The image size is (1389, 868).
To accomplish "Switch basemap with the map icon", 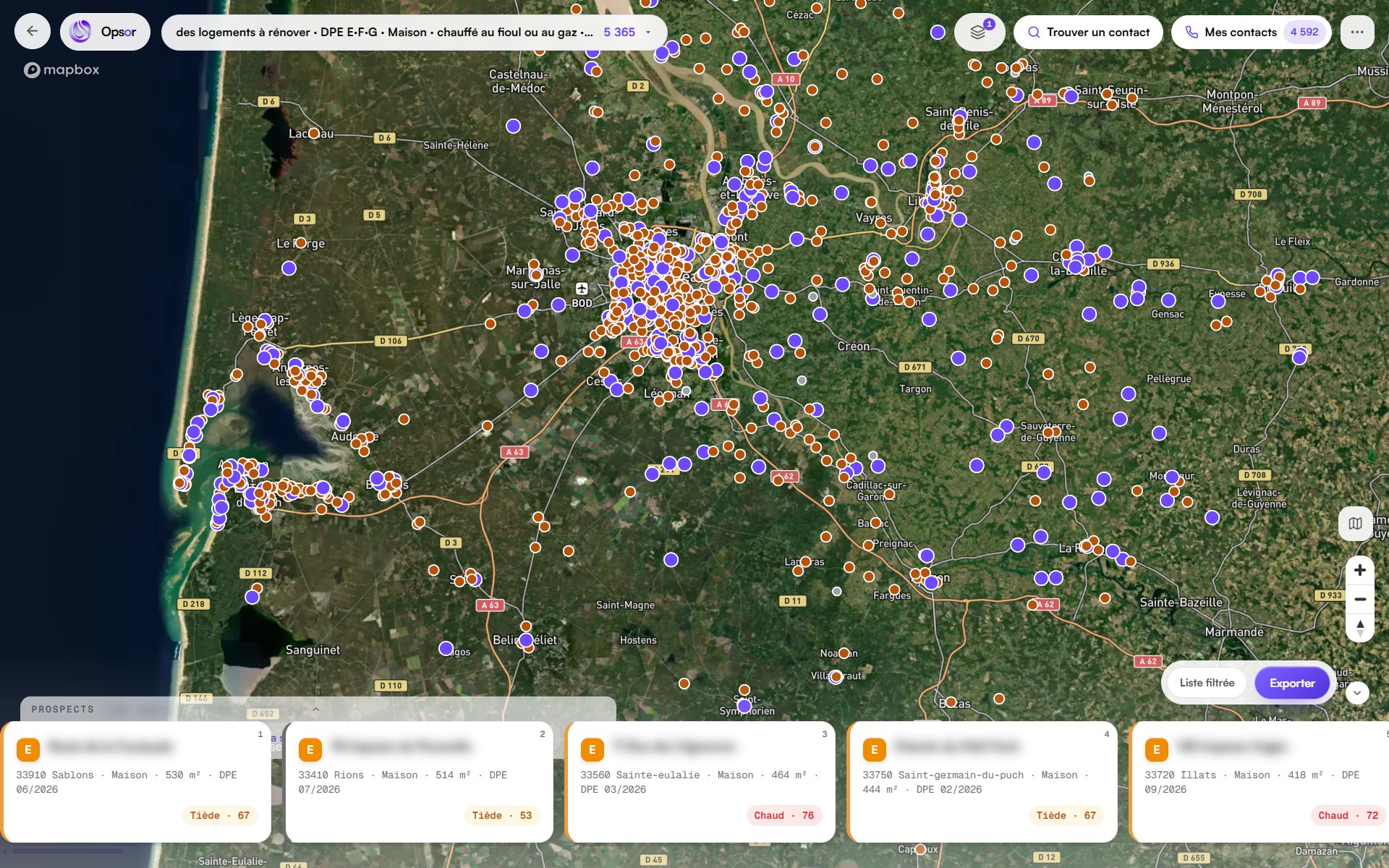I will coord(1355,523).
